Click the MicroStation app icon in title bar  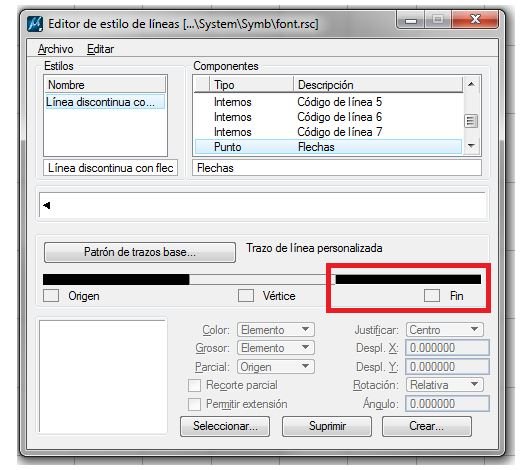[x=35, y=24]
